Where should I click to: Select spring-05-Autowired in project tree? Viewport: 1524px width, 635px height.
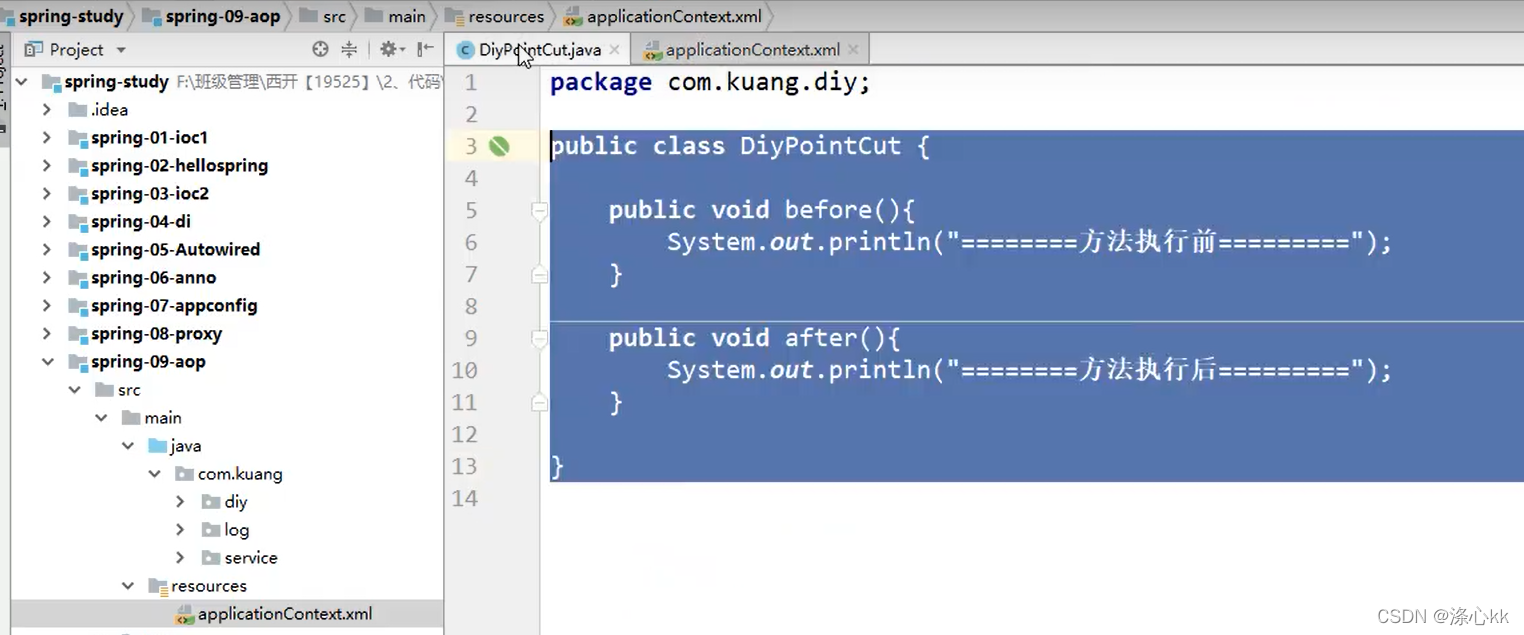175,250
